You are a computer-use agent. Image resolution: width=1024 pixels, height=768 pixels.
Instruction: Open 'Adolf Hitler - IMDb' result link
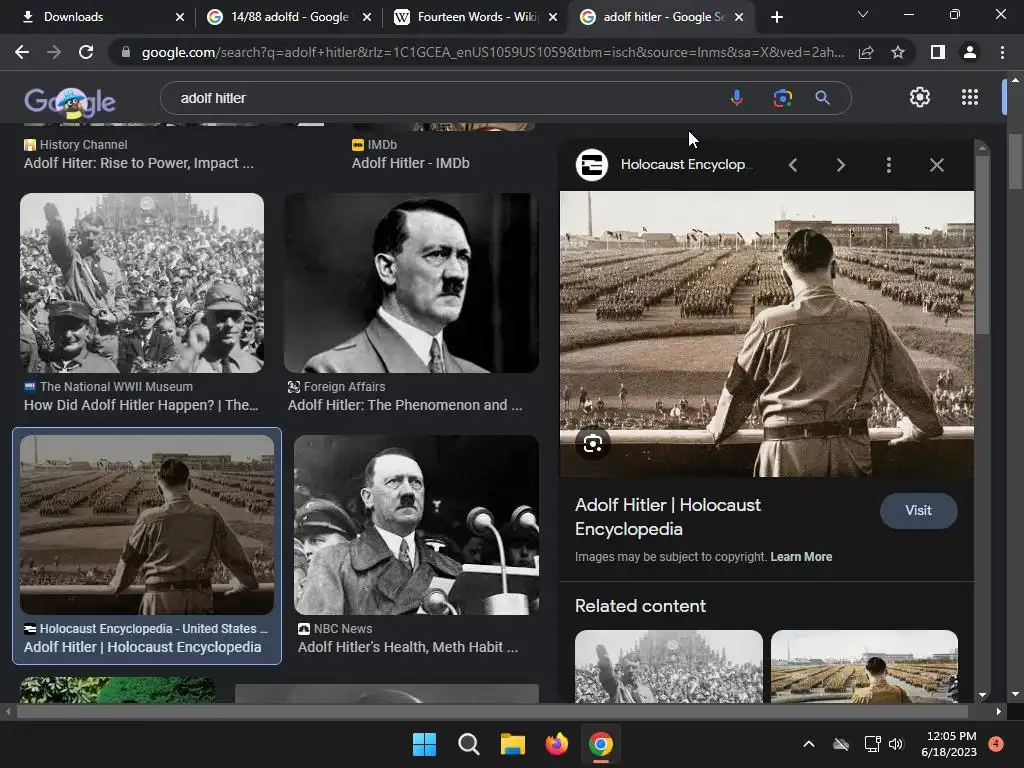tap(410, 163)
